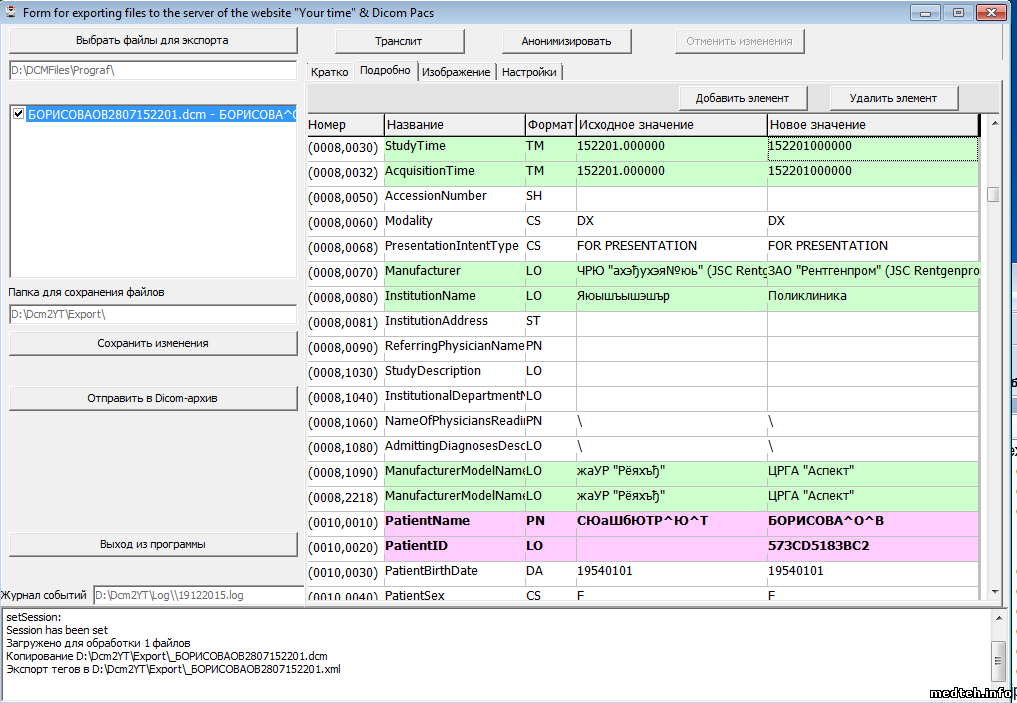Open the Кратко tab
This screenshot has height=703, width=1017.
pos(329,72)
